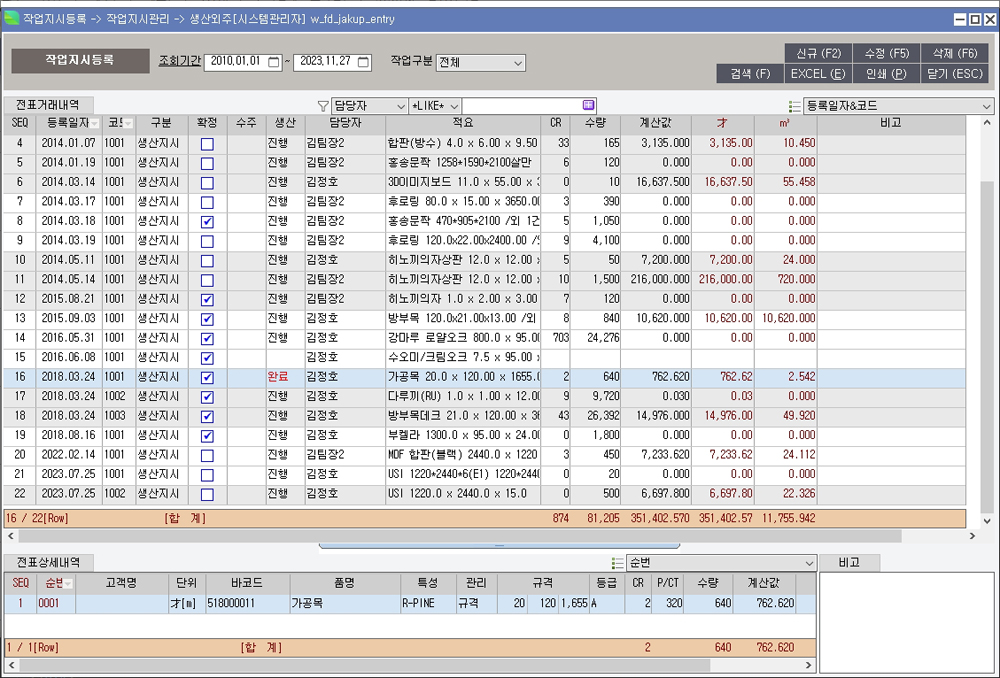Select the 비고 tab in lower panel
Screen dimensions: 1000x678
pos(849,562)
